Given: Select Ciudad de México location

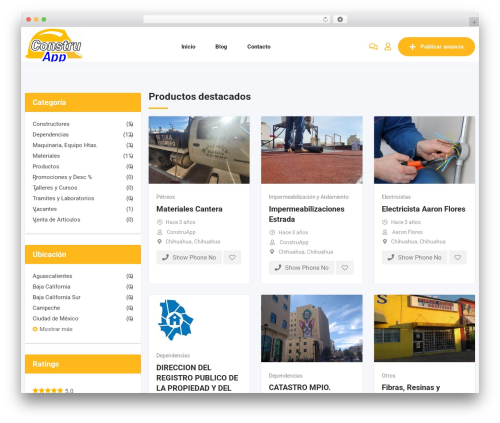Looking at the screenshot, I should tap(55, 319).
